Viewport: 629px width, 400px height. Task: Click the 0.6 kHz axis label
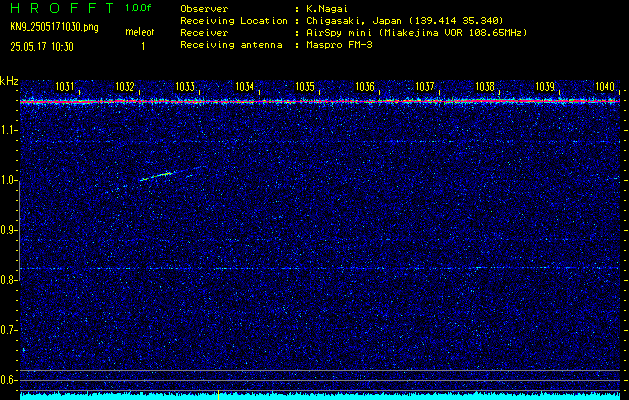pyautogui.click(x=9, y=380)
